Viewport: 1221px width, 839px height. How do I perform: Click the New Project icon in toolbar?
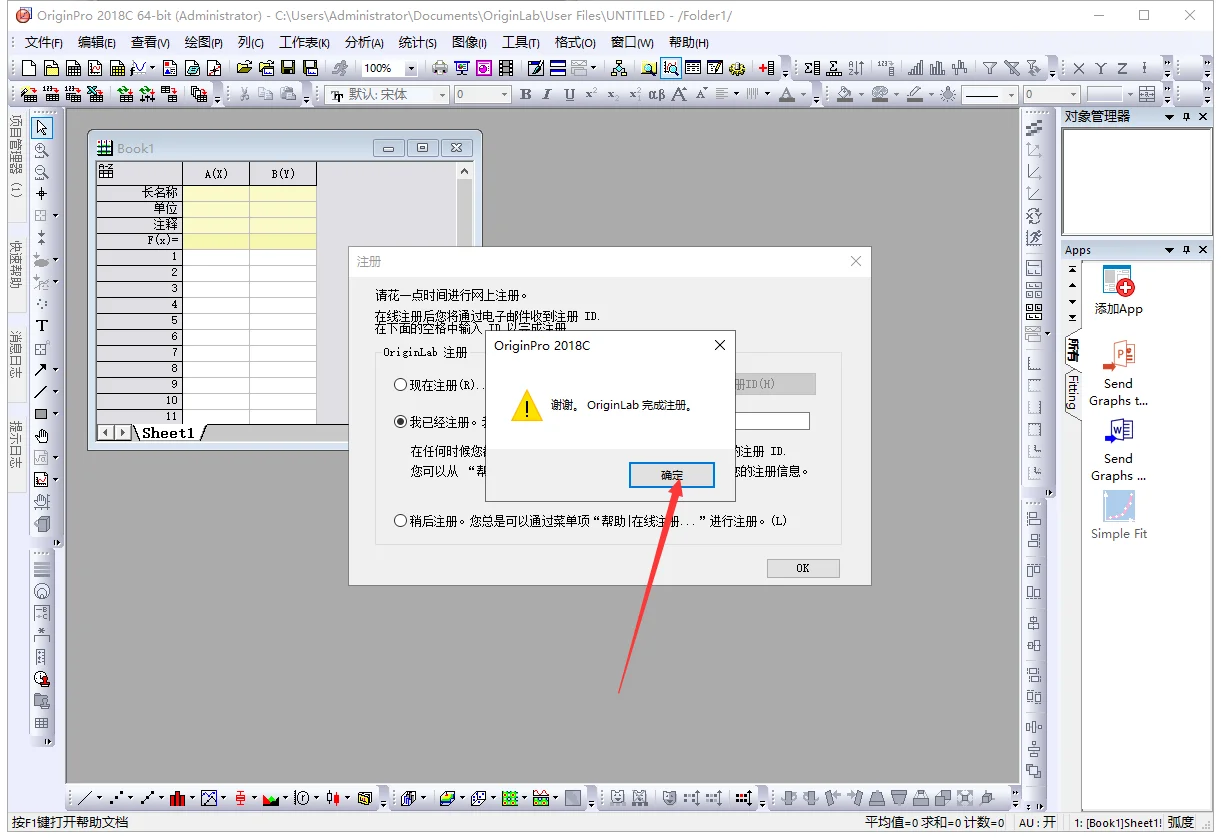[x=28, y=68]
